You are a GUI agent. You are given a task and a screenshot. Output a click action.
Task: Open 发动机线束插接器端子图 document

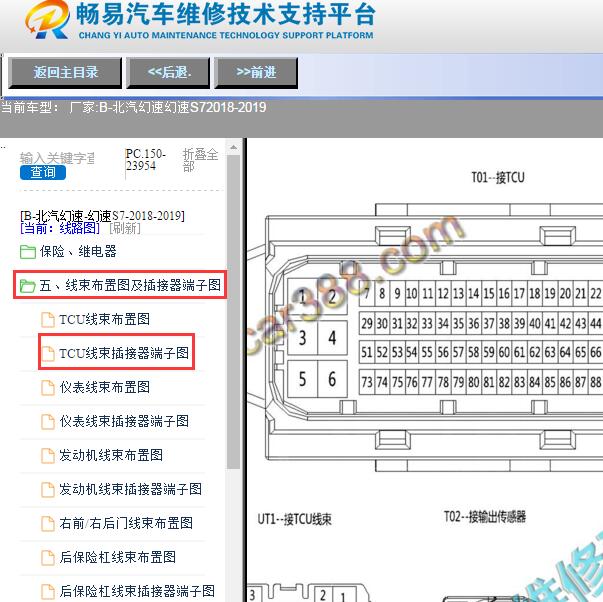point(131,489)
